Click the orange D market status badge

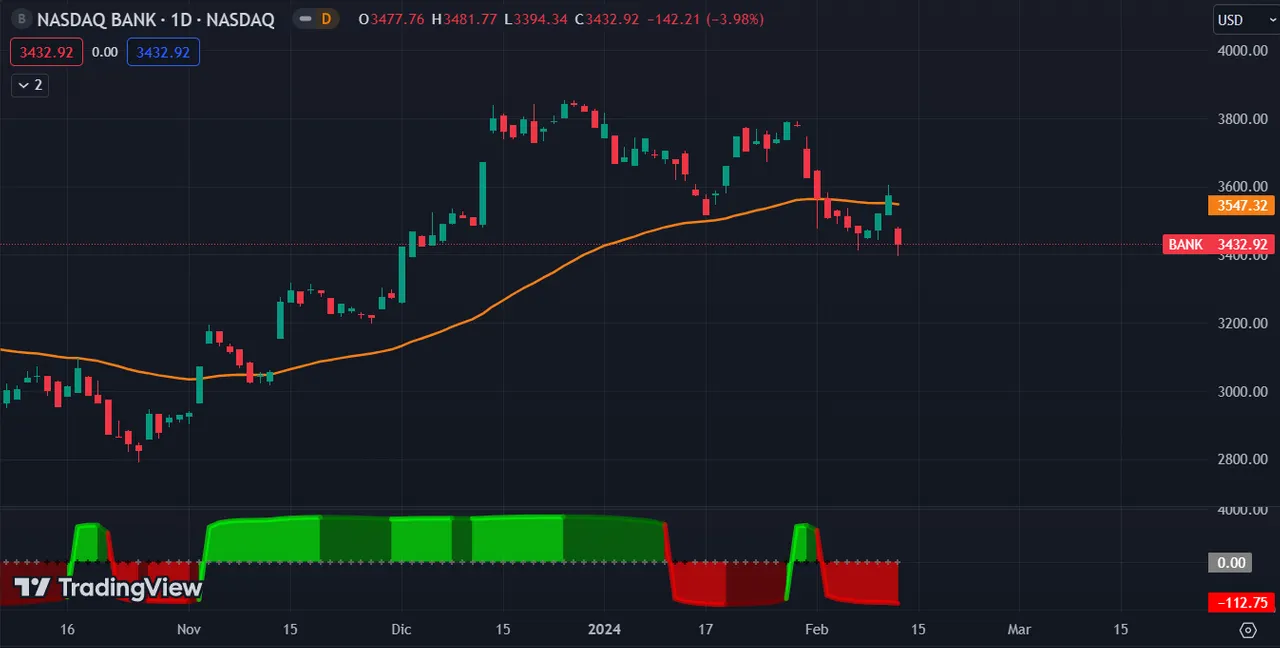click(326, 19)
